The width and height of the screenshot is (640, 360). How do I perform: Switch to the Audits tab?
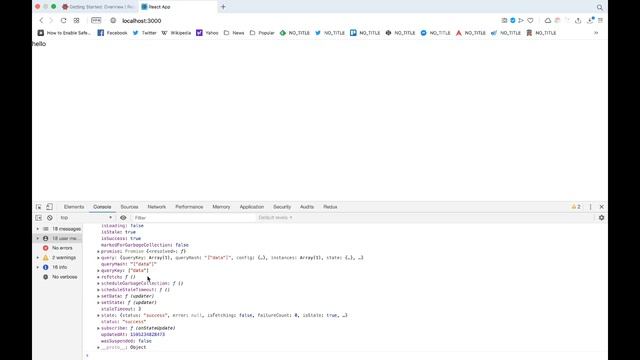(307, 207)
